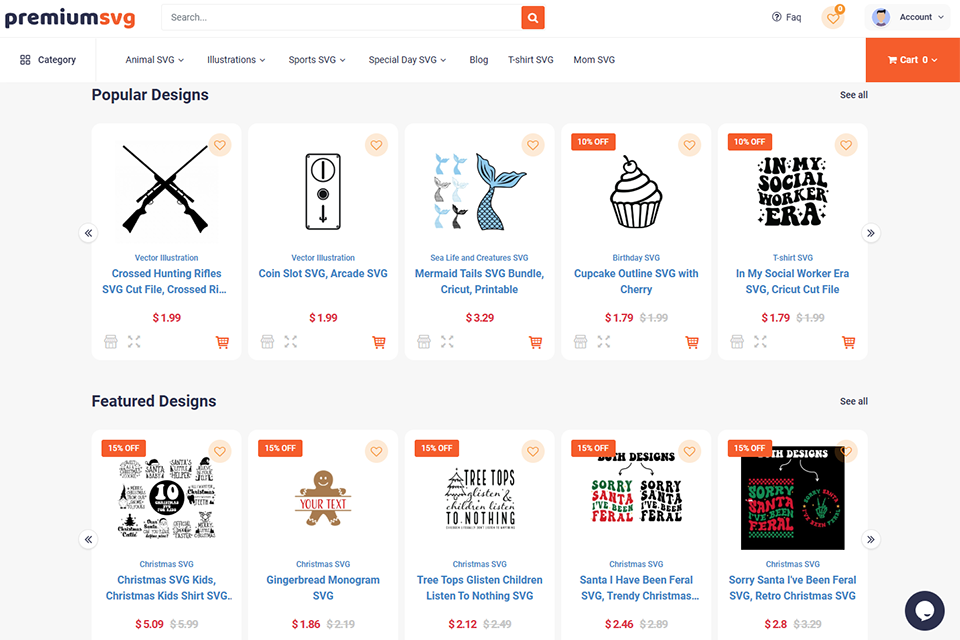
Task: Add Mermaid Tails SVG Bundle to cart
Action: coord(535,342)
